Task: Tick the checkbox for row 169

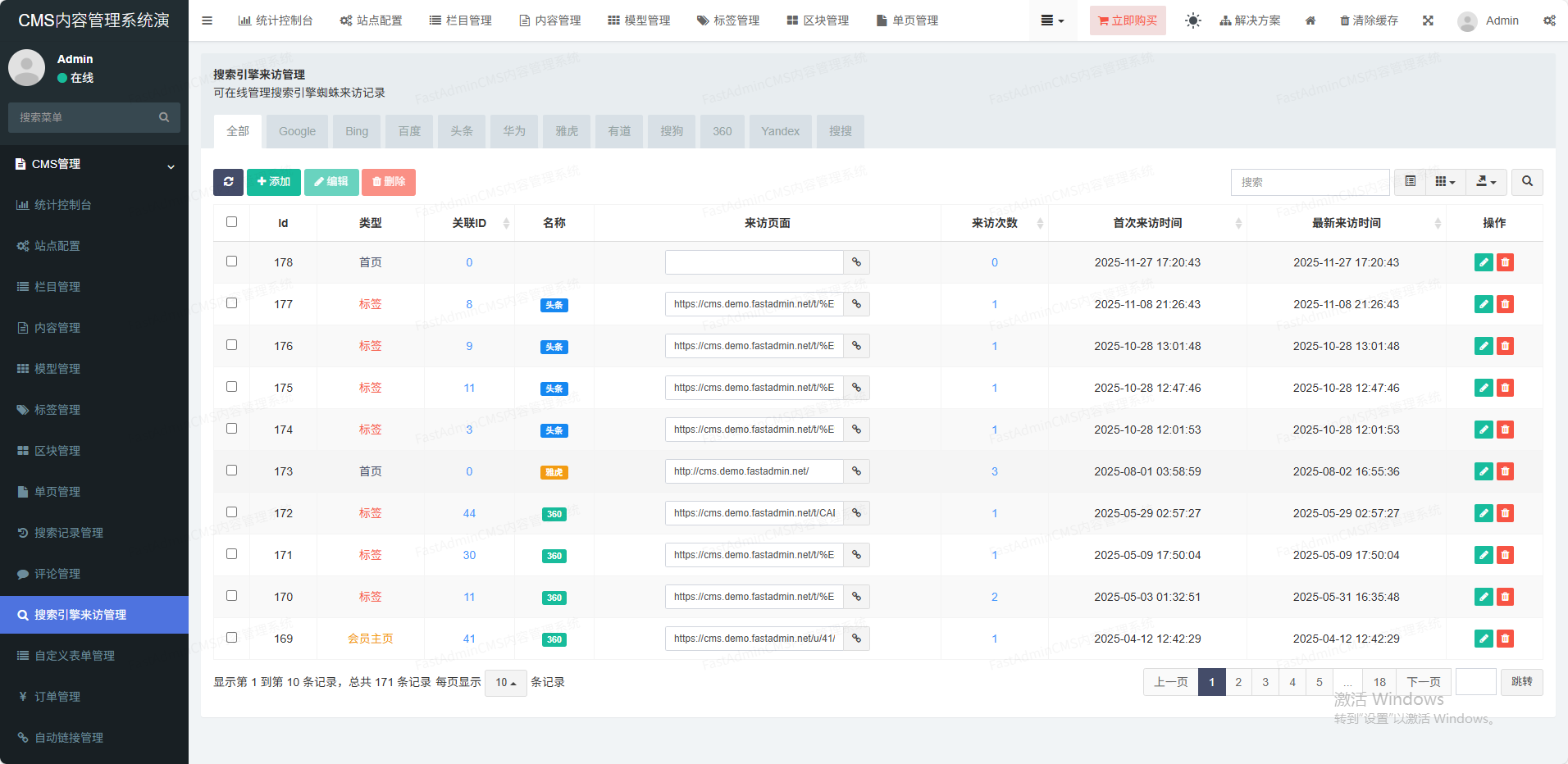Action: 232,638
